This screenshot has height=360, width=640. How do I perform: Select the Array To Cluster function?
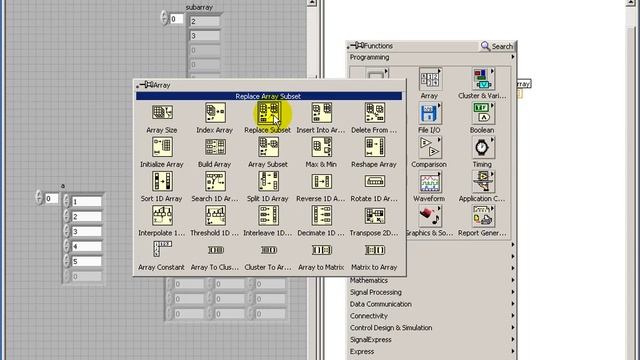click(215, 250)
